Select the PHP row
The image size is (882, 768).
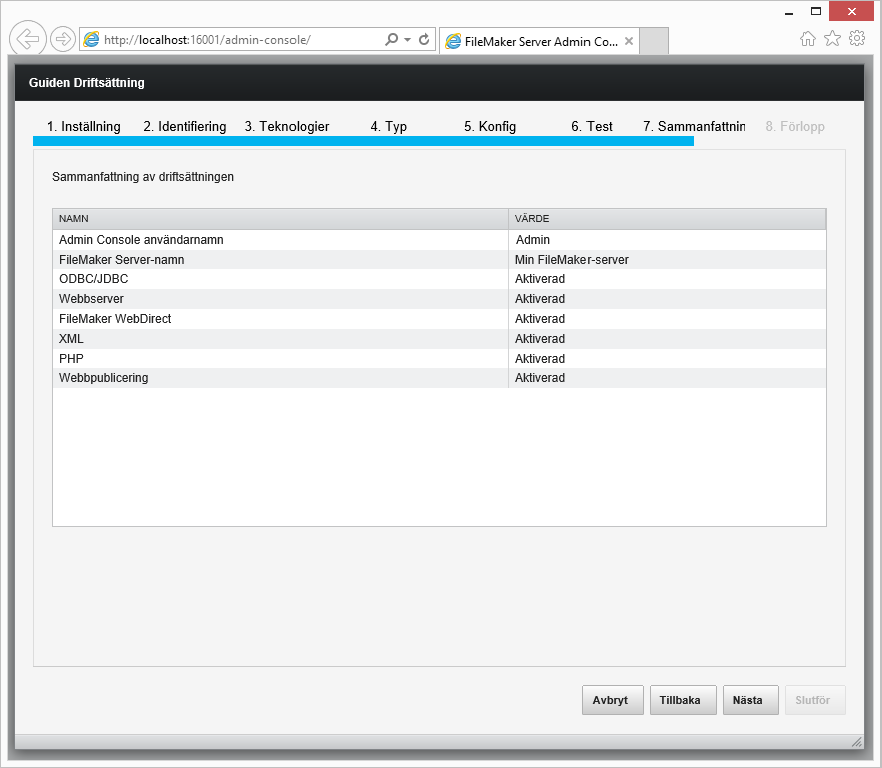click(439, 358)
